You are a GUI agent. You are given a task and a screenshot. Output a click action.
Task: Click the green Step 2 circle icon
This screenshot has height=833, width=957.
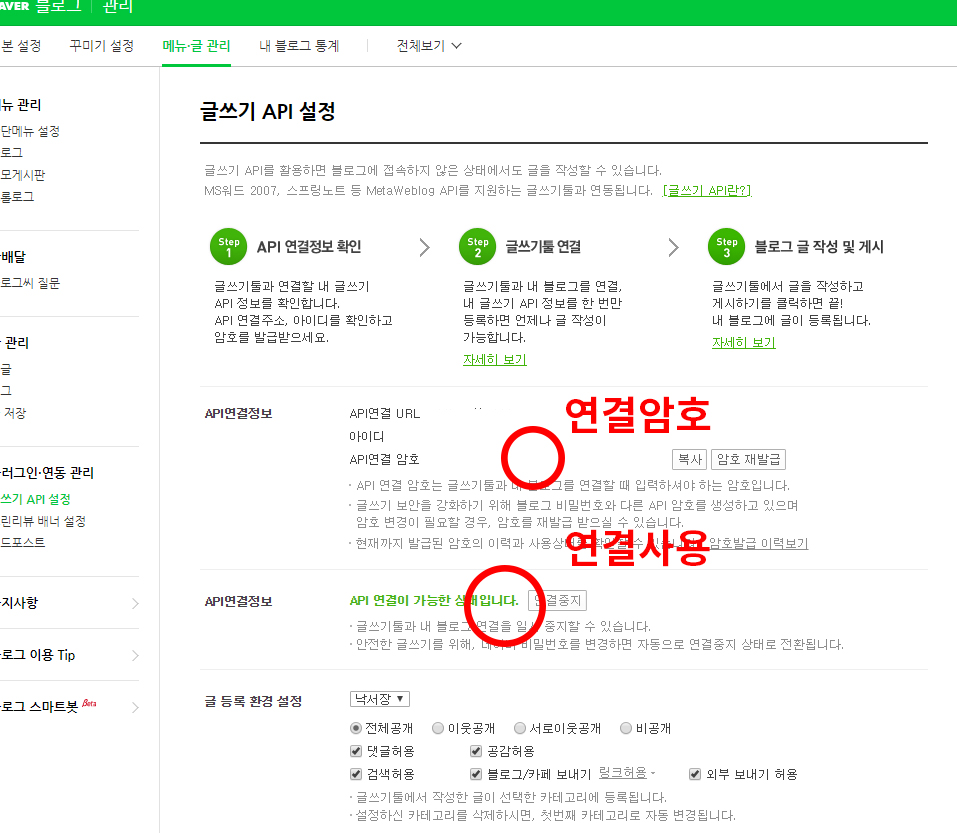pyautogui.click(x=478, y=247)
